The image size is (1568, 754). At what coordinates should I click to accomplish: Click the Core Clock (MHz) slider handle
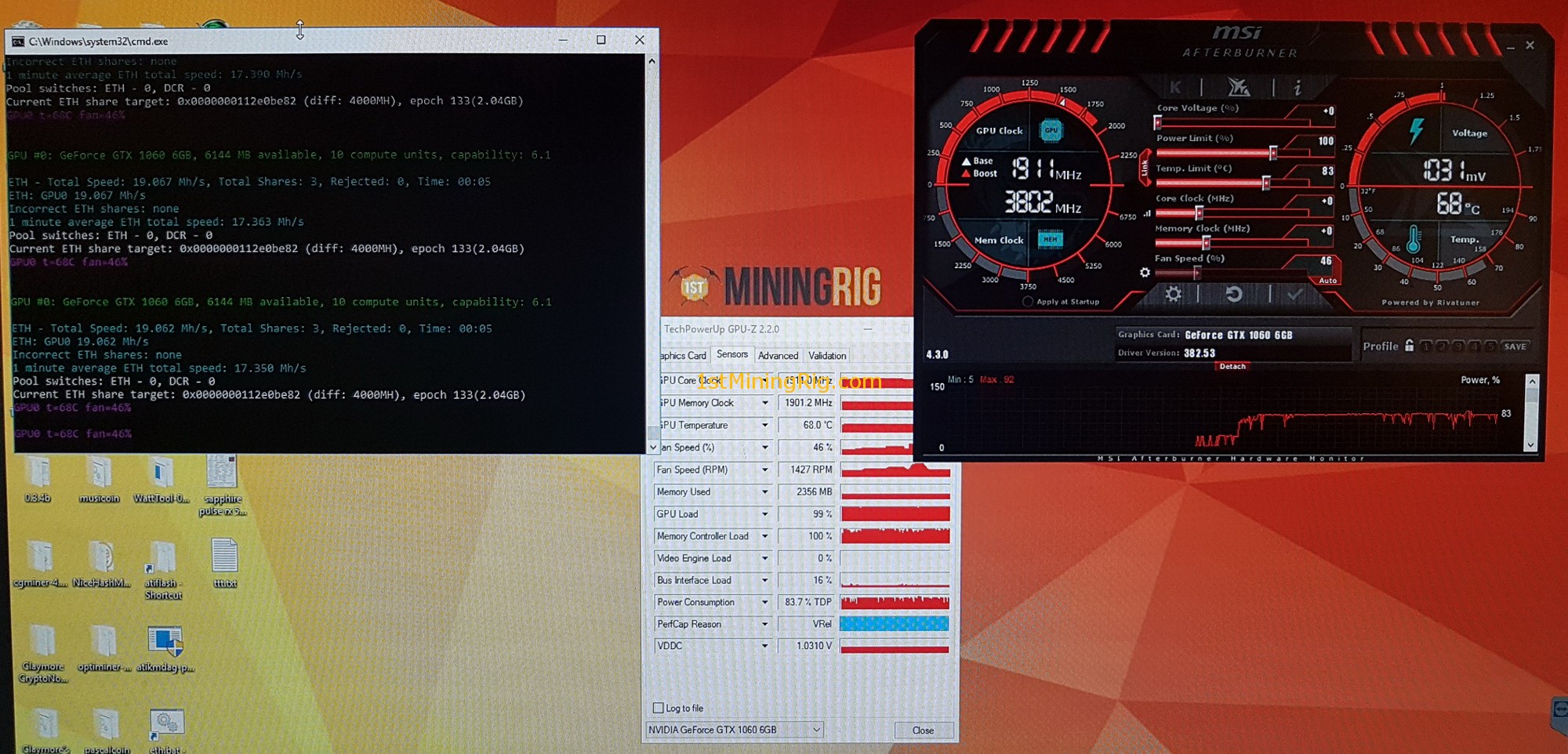tap(1199, 212)
